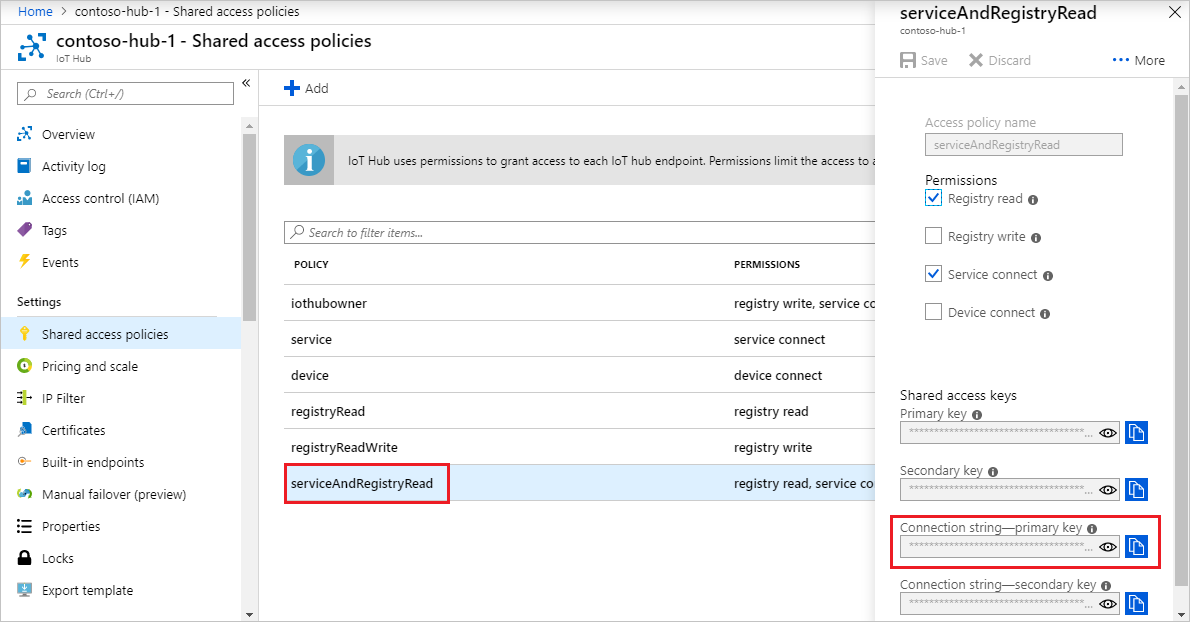Open the Certificates settings page
Viewport: 1190px width, 622px height.
tap(74, 430)
